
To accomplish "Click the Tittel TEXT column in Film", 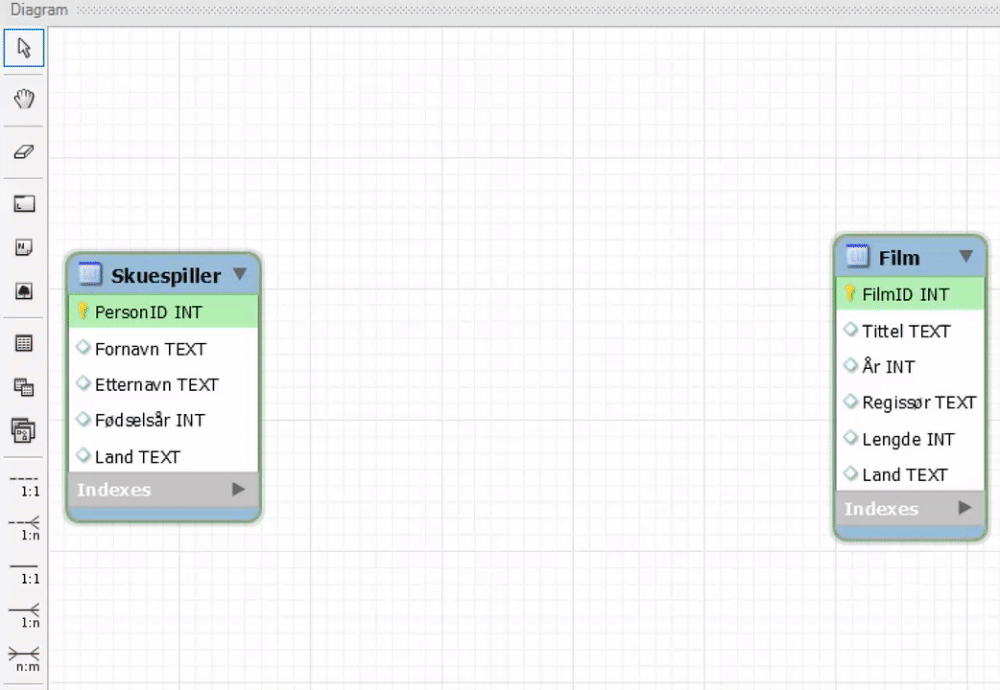I will click(906, 331).
